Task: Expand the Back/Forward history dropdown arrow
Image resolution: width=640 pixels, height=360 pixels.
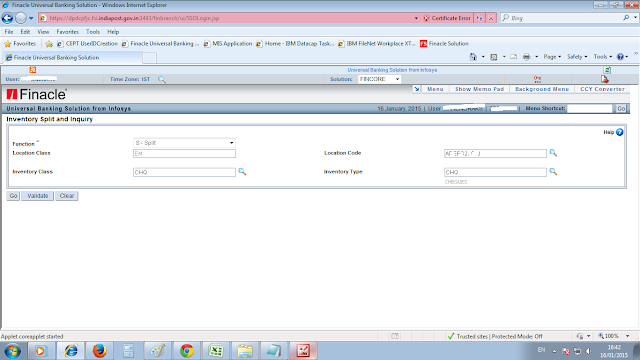Action: pyautogui.click(x=31, y=18)
